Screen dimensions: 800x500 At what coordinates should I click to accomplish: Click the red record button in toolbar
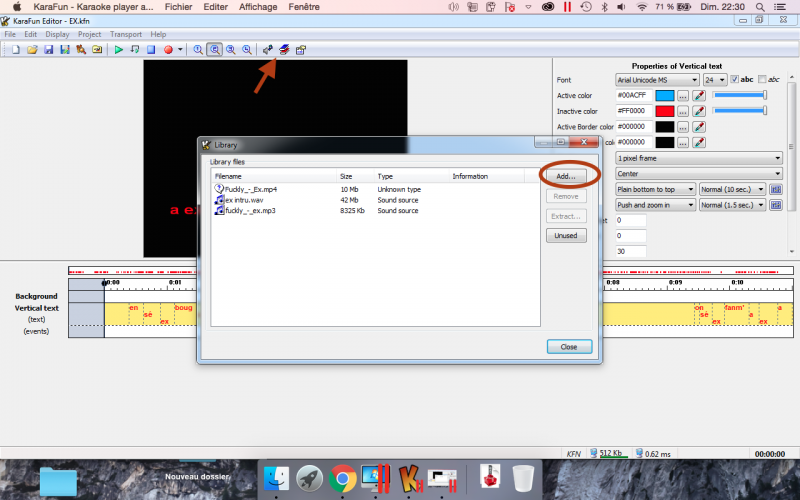[168, 49]
